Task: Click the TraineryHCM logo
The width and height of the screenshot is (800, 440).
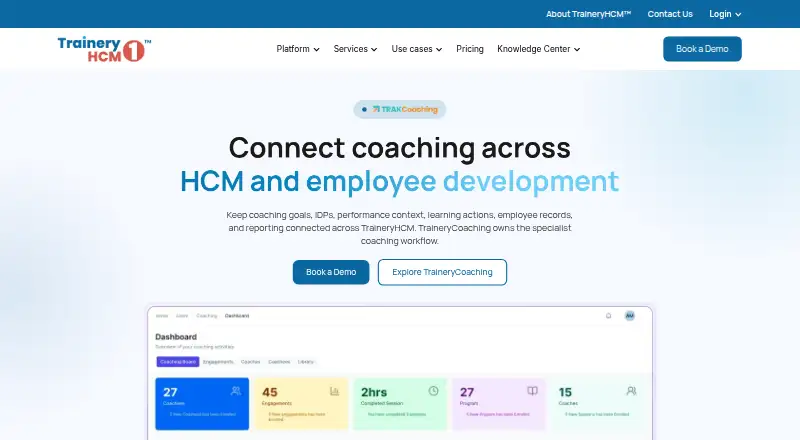Action: [x=104, y=50]
